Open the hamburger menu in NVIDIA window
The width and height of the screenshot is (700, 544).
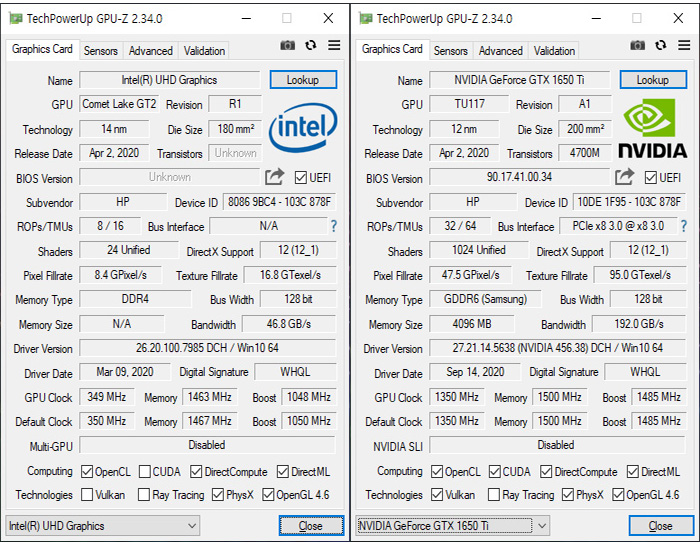[x=684, y=45]
